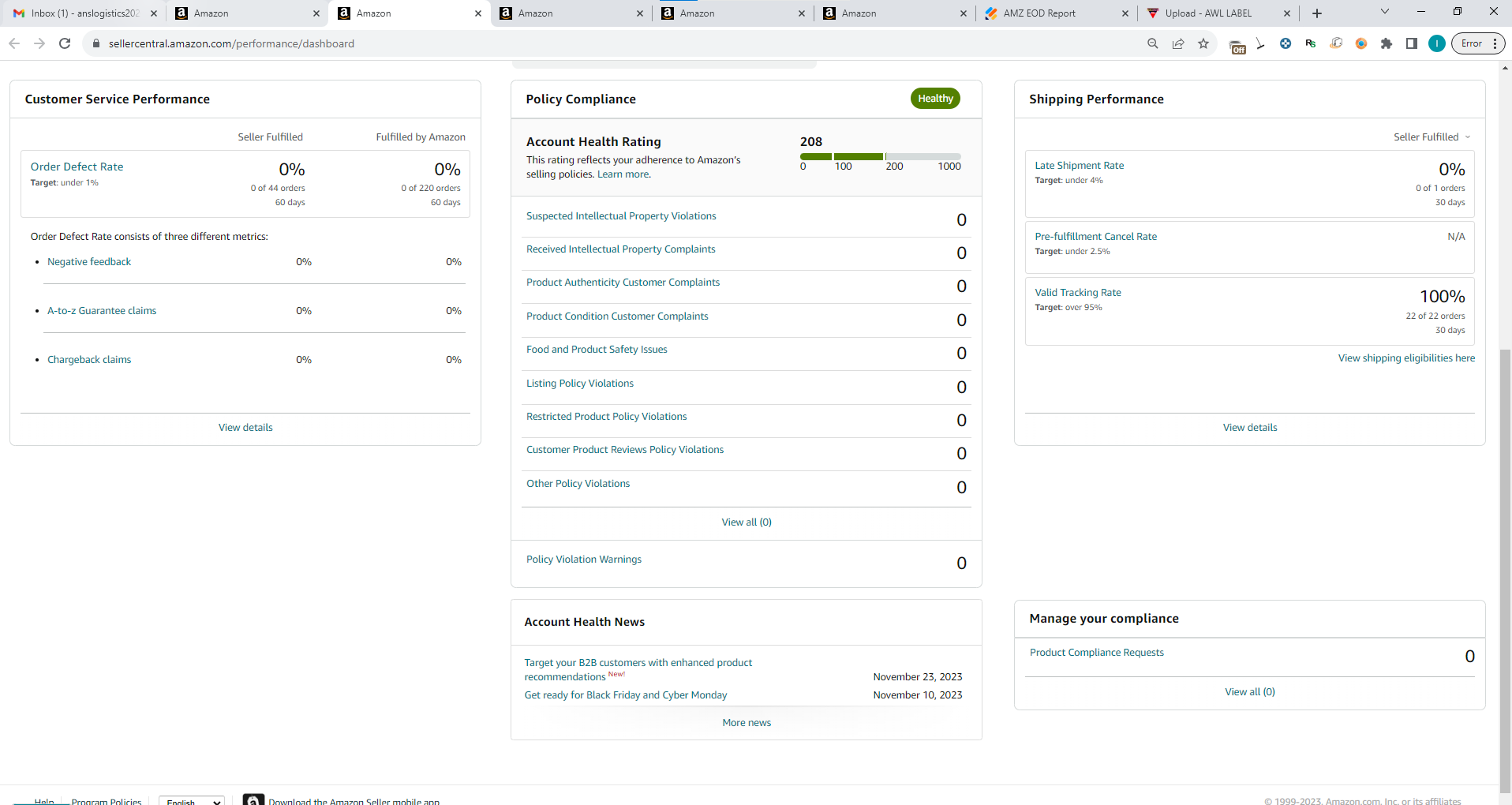Open the RS extension icon

coord(1311,43)
